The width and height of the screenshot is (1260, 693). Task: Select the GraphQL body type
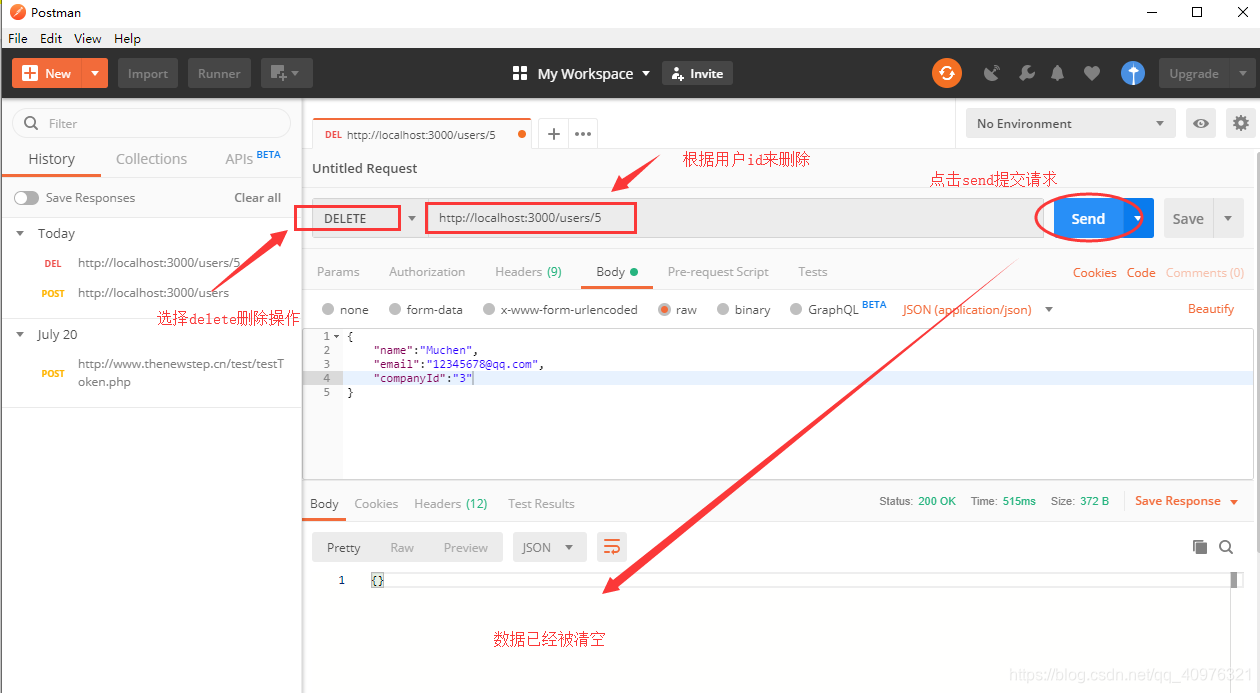[x=796, y=310]
